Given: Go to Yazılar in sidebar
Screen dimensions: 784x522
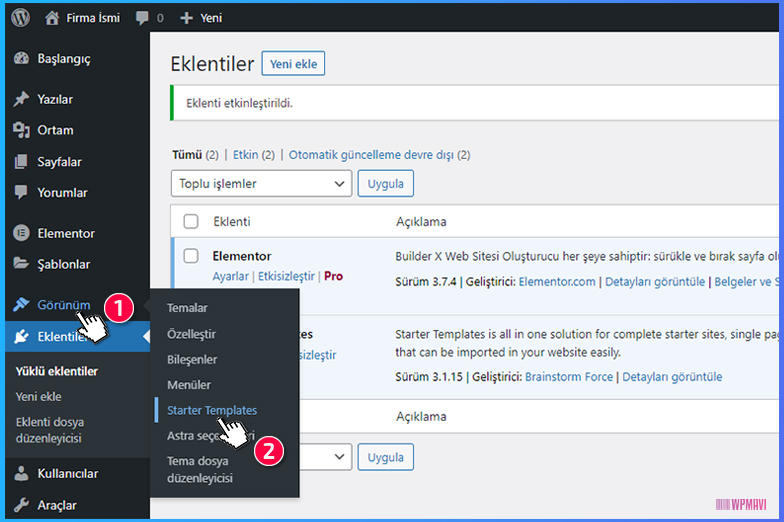Looking at the screenshot, I should tap(55, 99).
